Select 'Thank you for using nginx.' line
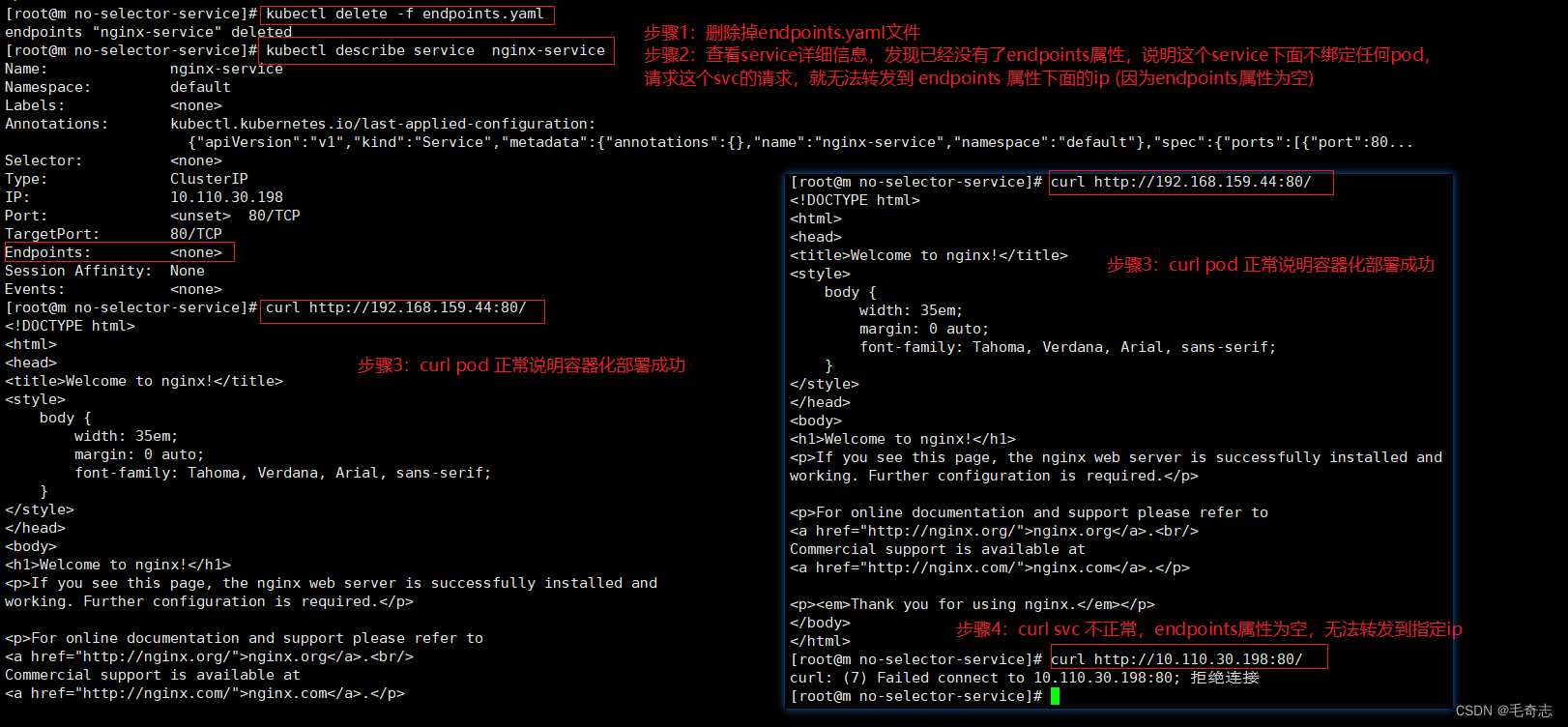The width and height of the screenshot is (1568, 727). (x=973, y=604)
